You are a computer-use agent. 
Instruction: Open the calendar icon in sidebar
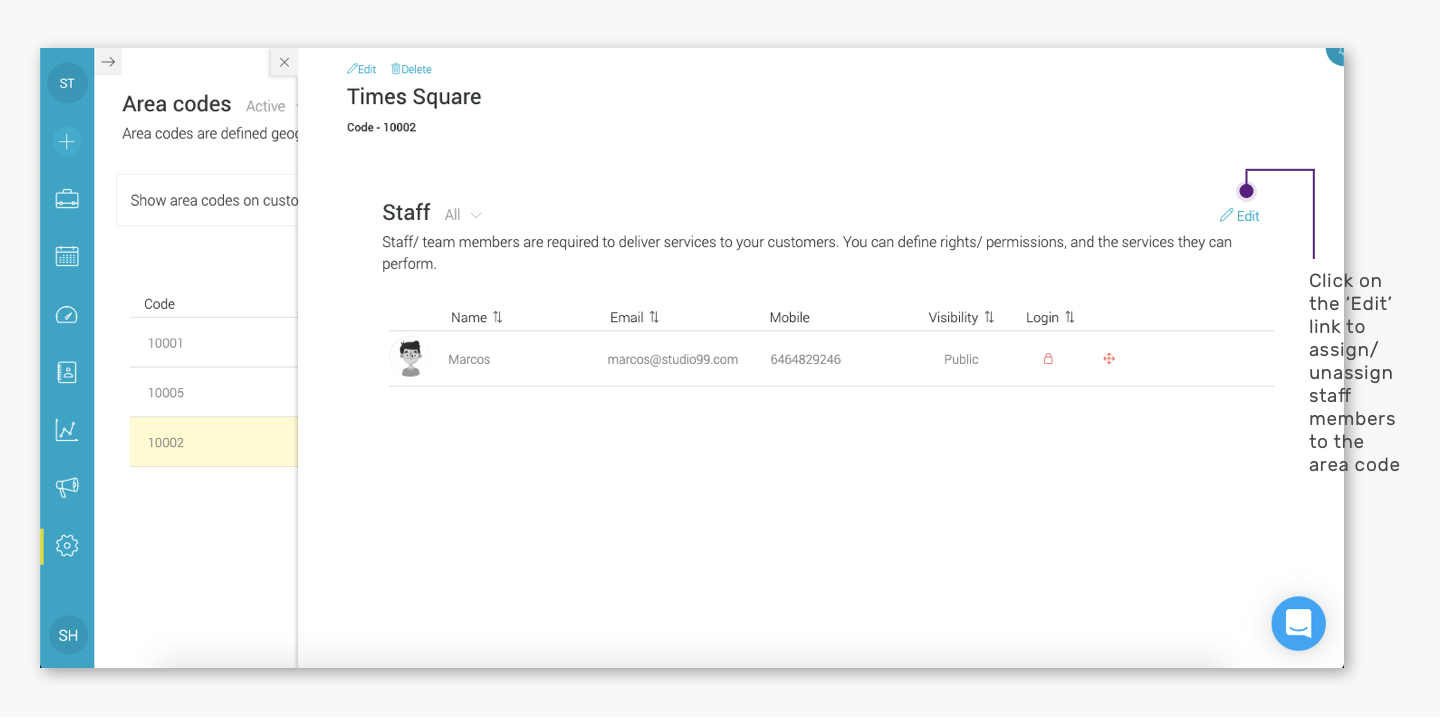click(67, 256)
